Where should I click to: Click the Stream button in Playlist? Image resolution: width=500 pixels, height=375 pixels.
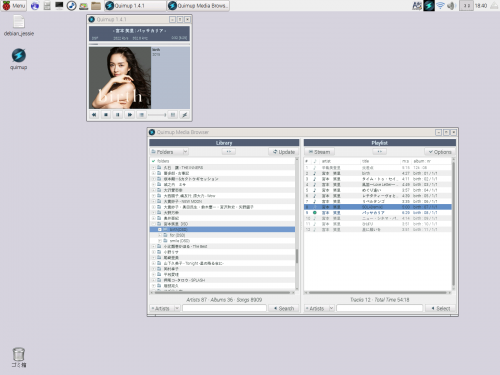tap(319, 152)
